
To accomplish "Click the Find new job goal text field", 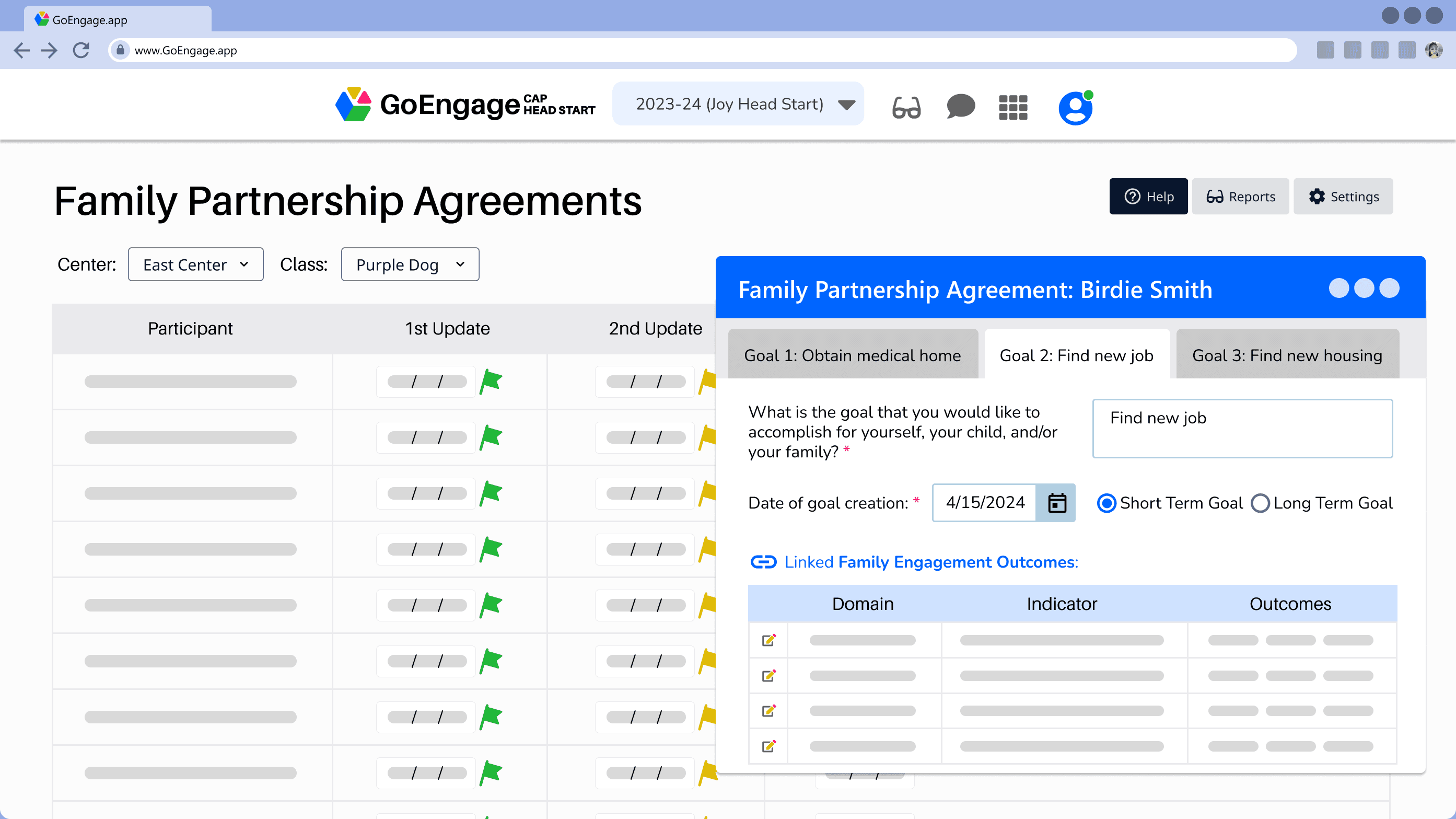I will (x=1242, y=428).
